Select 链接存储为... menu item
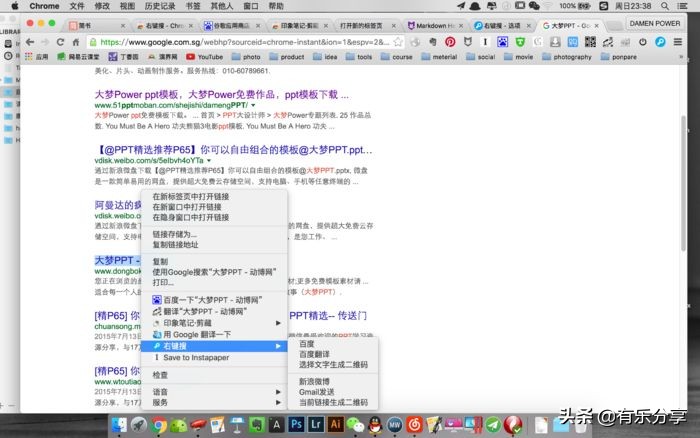 (214, 234)
